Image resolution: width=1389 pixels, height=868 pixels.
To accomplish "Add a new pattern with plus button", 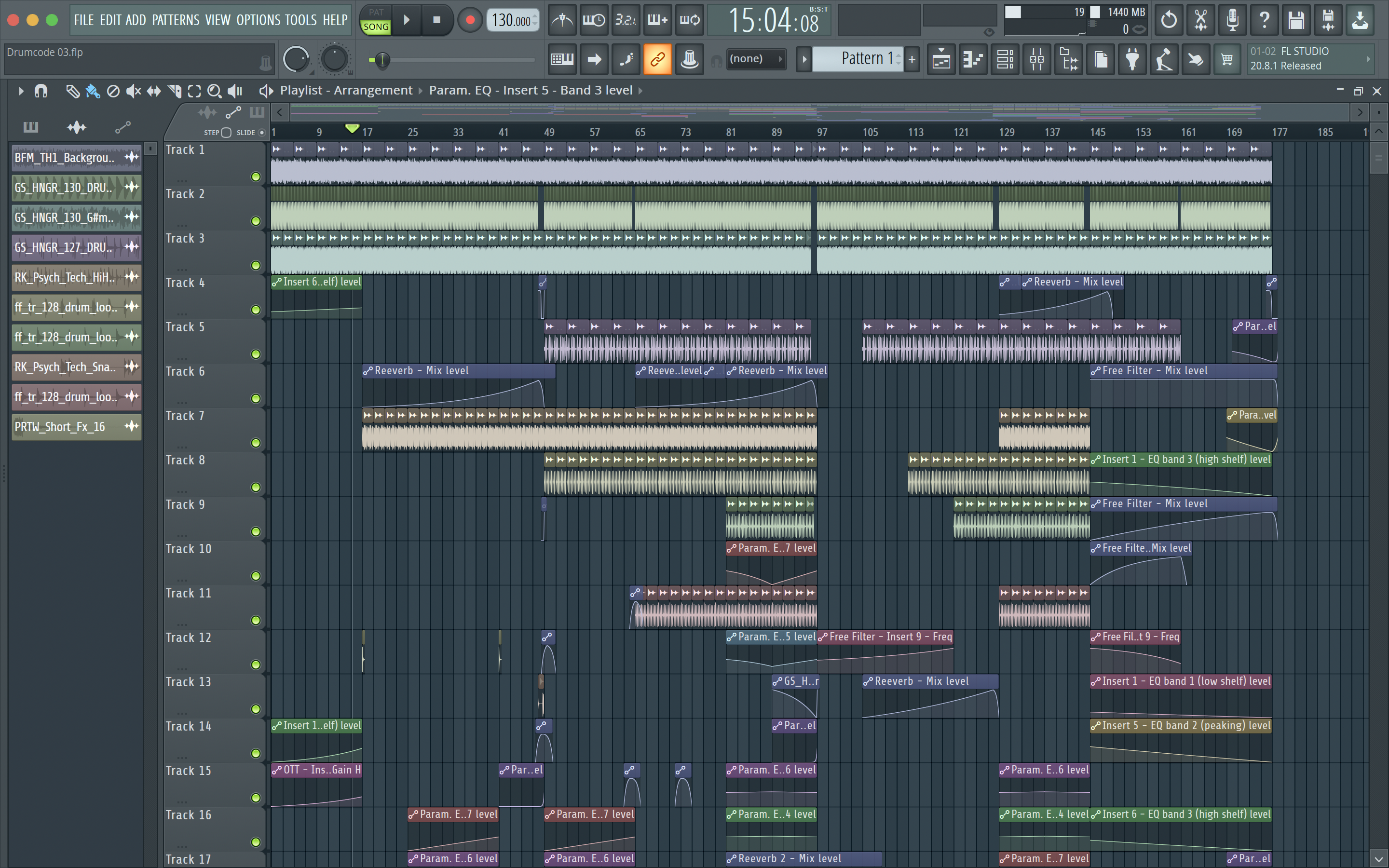I will click(x=912, y=59).
